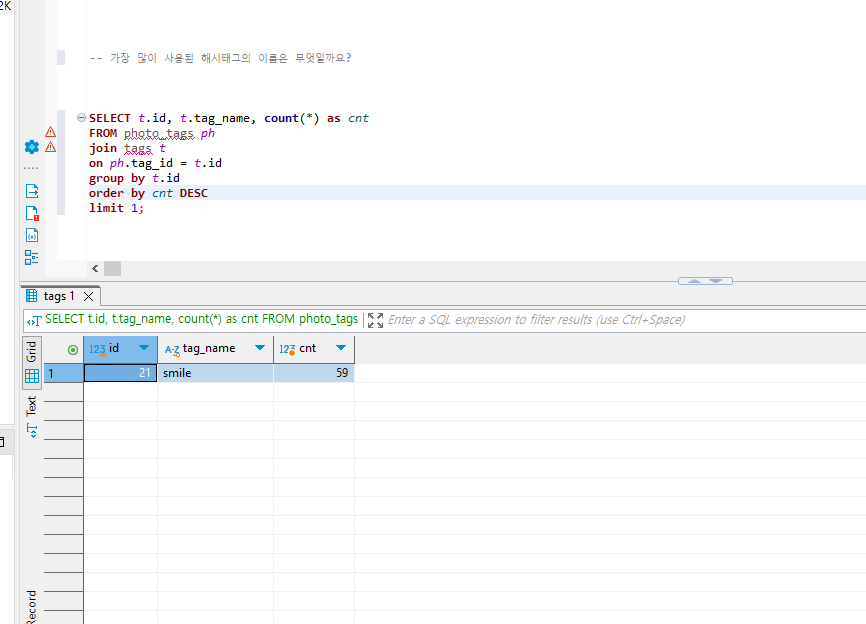Expand filter panel with the arrows icon
Screen dimensions: 866x624
tap(376, 320)
